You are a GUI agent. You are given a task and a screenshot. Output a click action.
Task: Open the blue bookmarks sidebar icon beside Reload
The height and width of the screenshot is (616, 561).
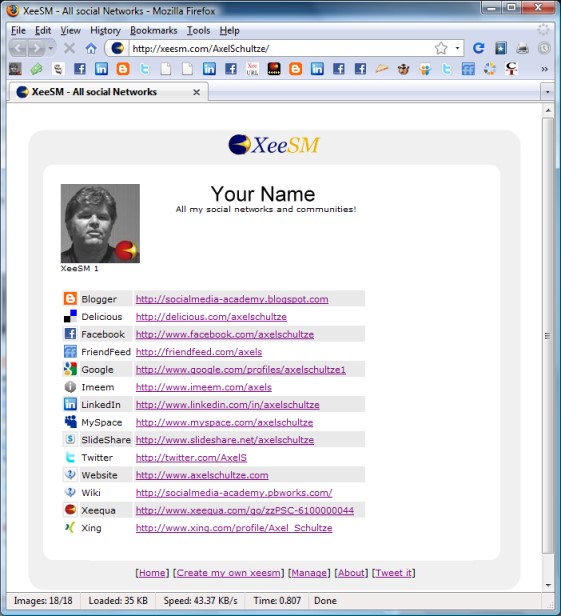[x=500, y=48]
